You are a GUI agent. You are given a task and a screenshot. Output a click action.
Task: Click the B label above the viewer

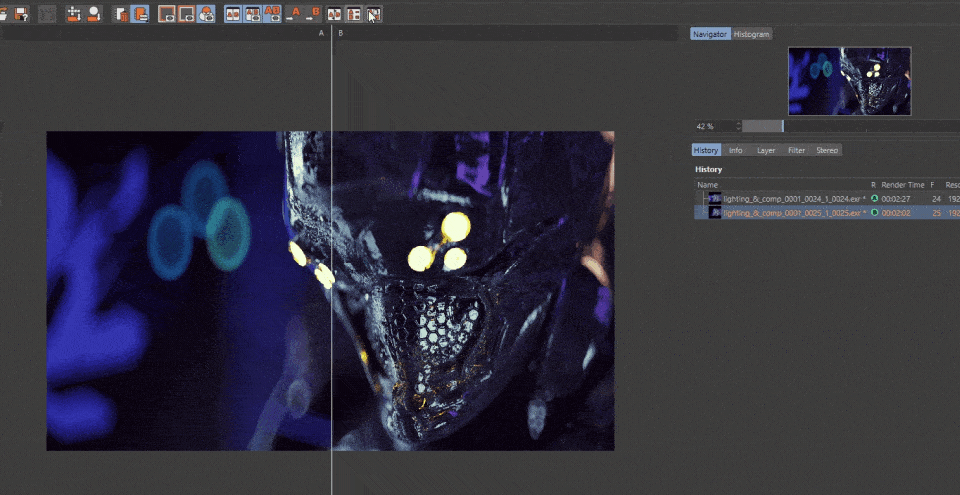340,33
